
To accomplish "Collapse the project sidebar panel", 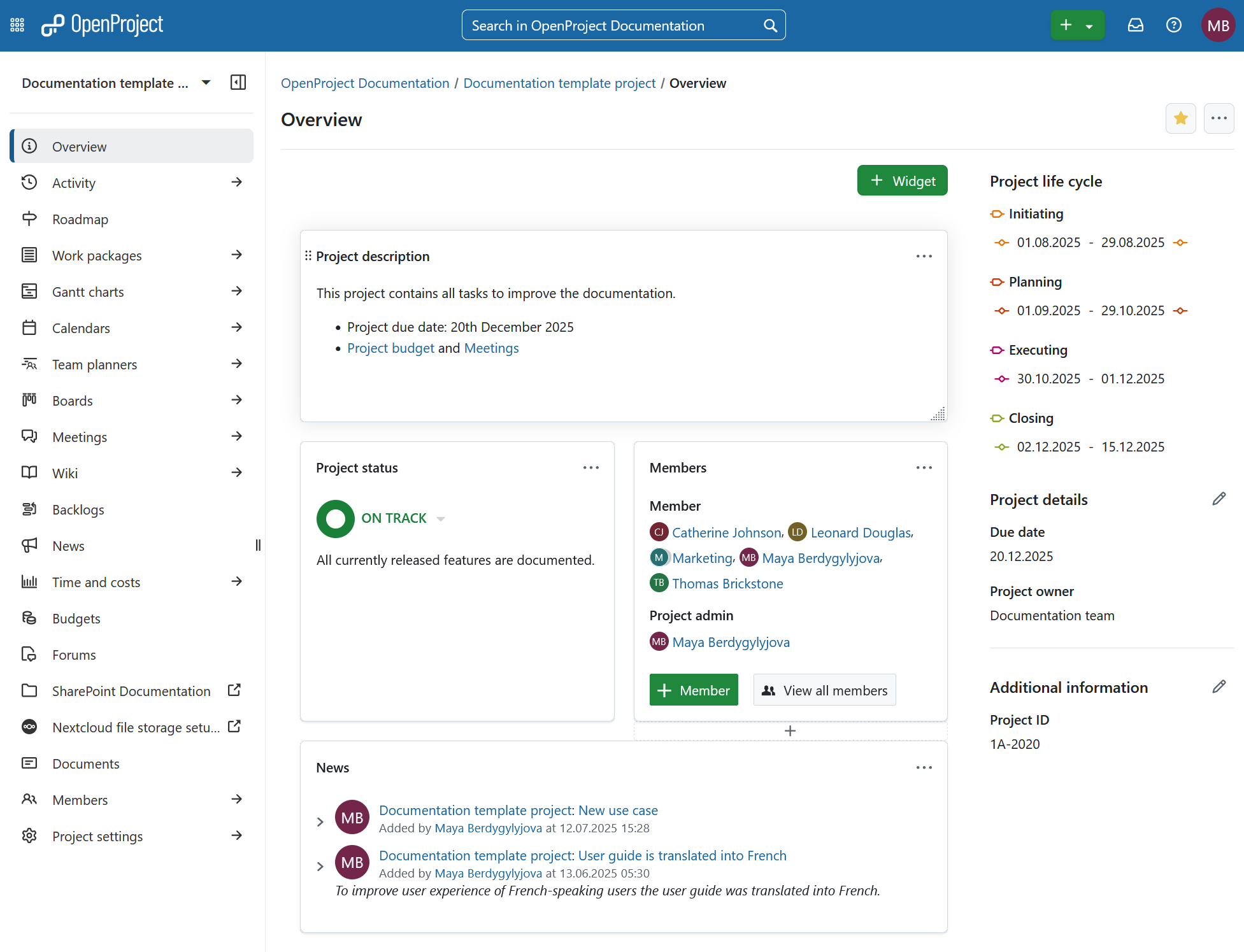I will 238,82.
